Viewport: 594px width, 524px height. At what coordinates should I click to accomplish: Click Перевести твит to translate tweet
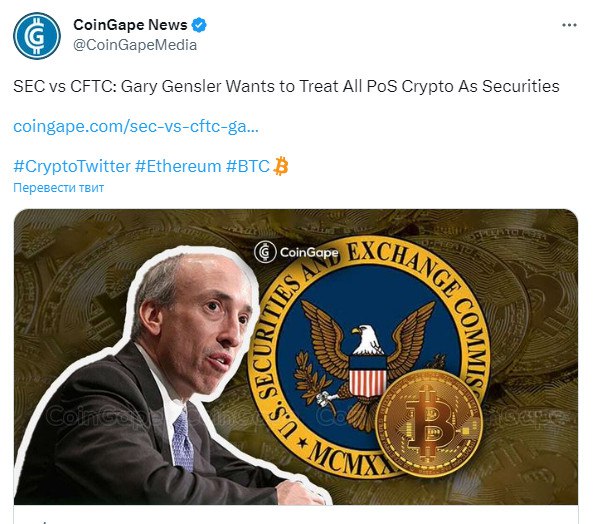58,188
